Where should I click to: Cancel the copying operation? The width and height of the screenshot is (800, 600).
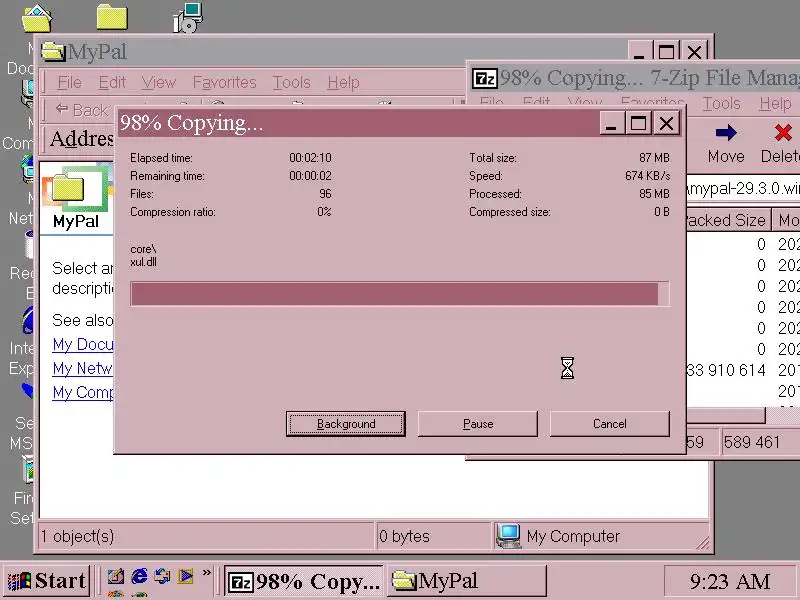coord(610,423)
